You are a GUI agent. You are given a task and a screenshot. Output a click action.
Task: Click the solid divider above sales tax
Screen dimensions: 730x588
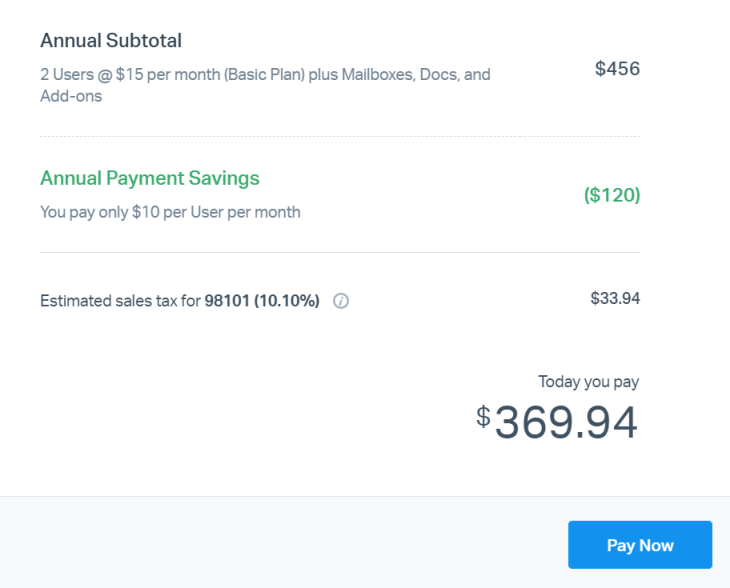[x=340, y=253]
